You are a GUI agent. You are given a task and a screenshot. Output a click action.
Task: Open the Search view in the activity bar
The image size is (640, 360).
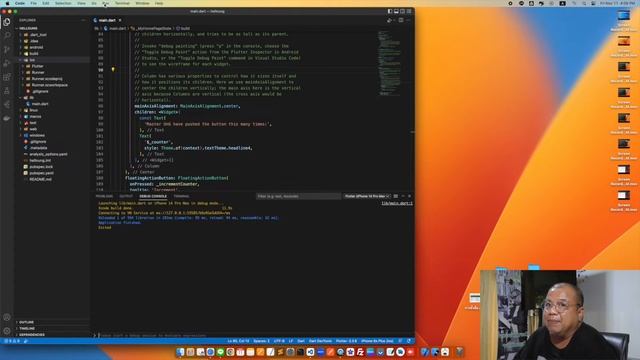point(7,36)
